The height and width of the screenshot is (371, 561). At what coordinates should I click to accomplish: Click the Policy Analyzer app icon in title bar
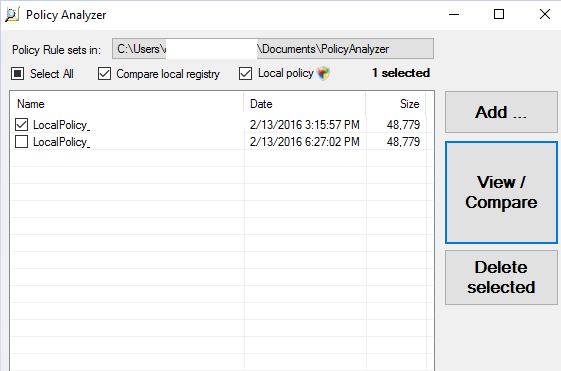[12, 15]
